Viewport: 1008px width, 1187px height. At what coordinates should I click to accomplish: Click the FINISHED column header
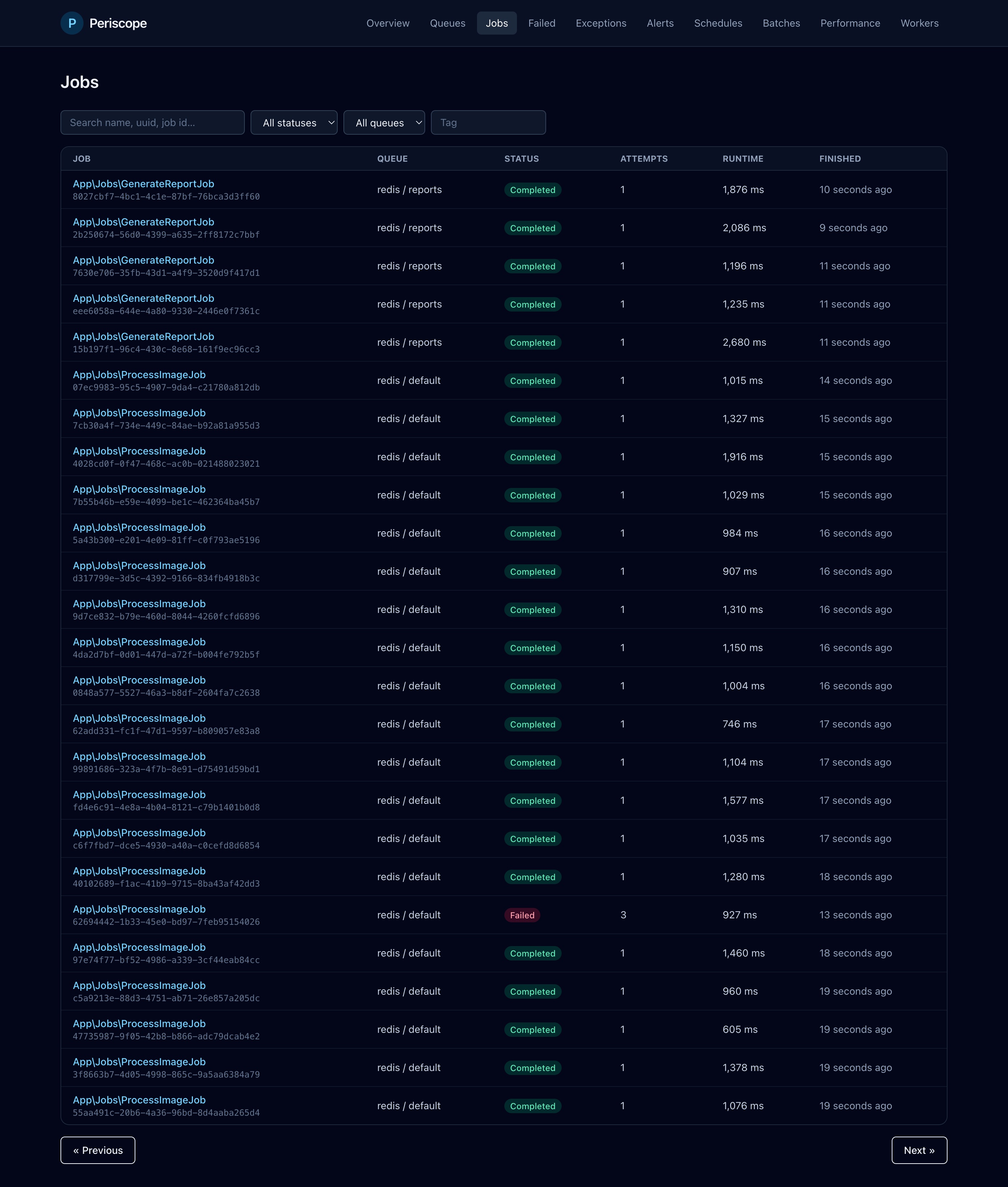(x=840, y=158)
